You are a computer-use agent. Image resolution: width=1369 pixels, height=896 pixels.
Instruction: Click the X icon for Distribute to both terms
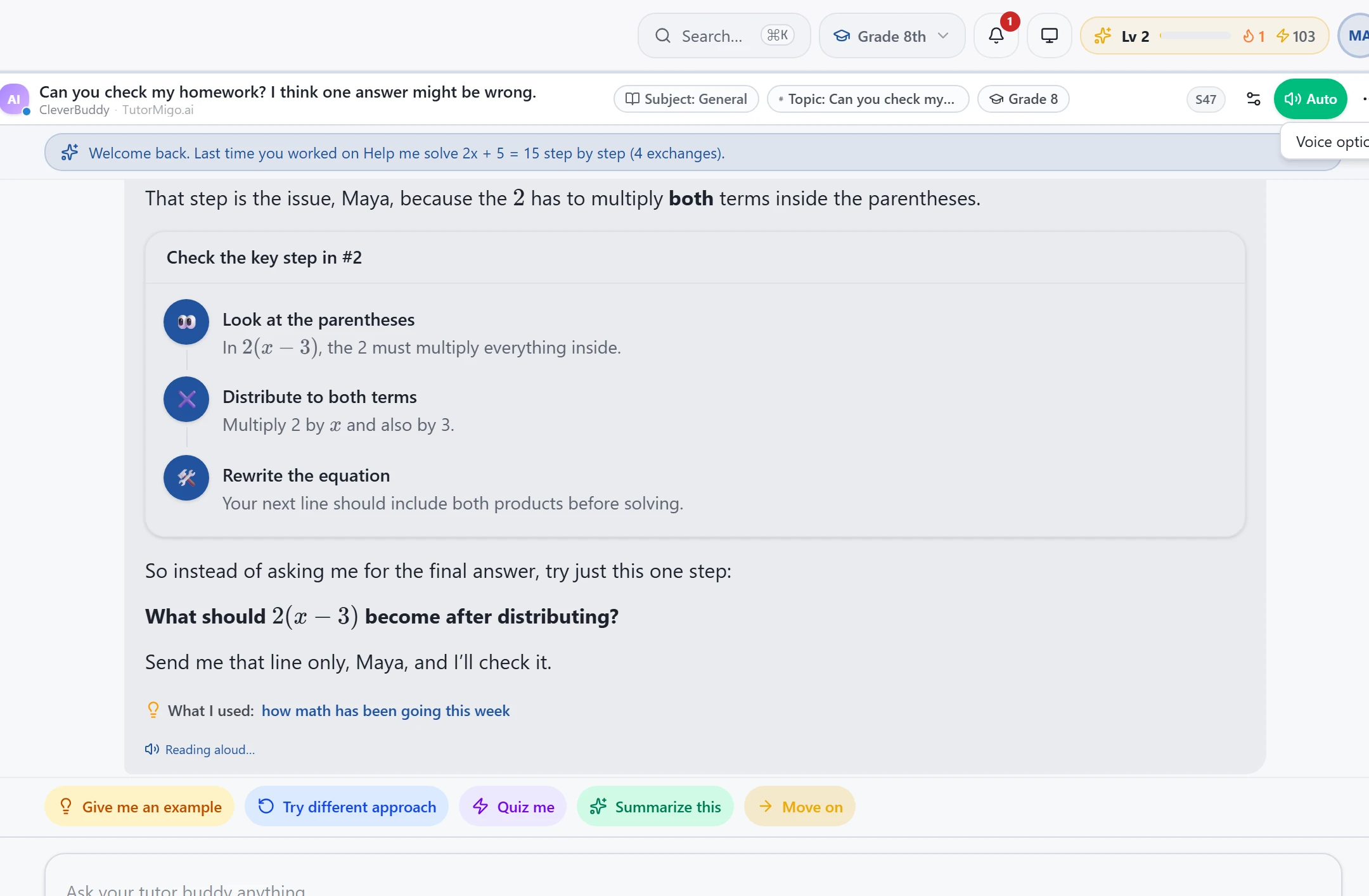[x=186, y=399]
